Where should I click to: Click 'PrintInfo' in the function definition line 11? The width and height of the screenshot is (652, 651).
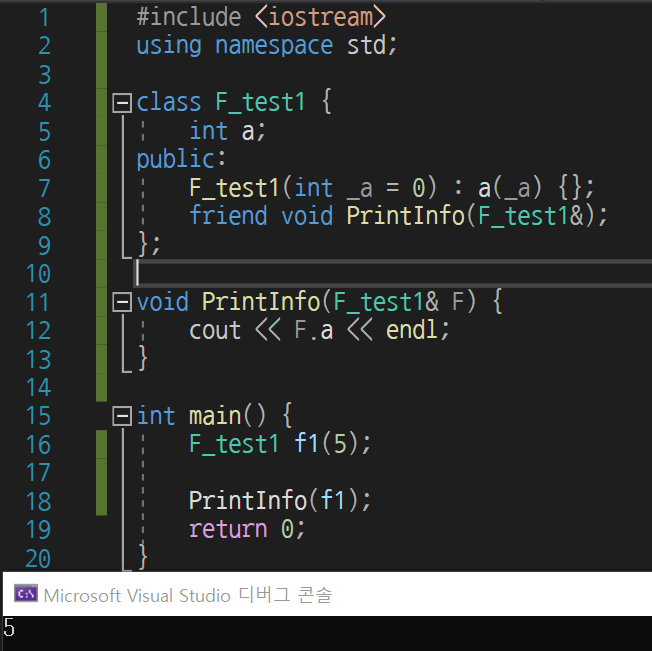pyautogui.click(x=261, y=302)
